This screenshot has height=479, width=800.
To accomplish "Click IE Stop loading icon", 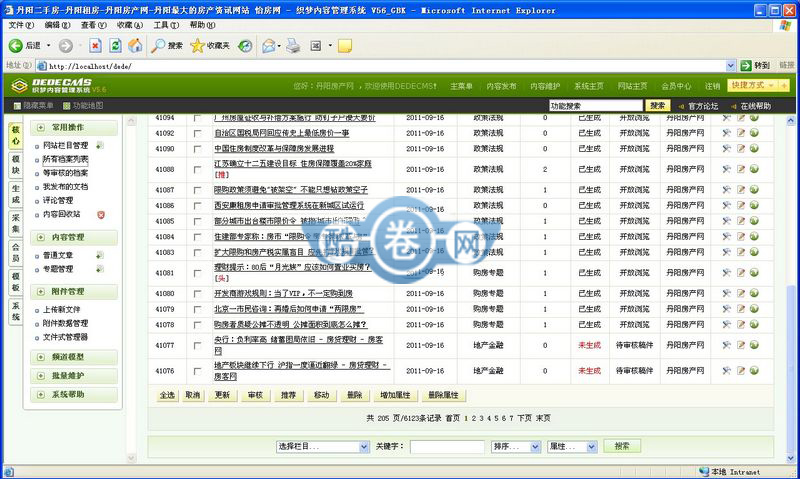I will [95, 46].
